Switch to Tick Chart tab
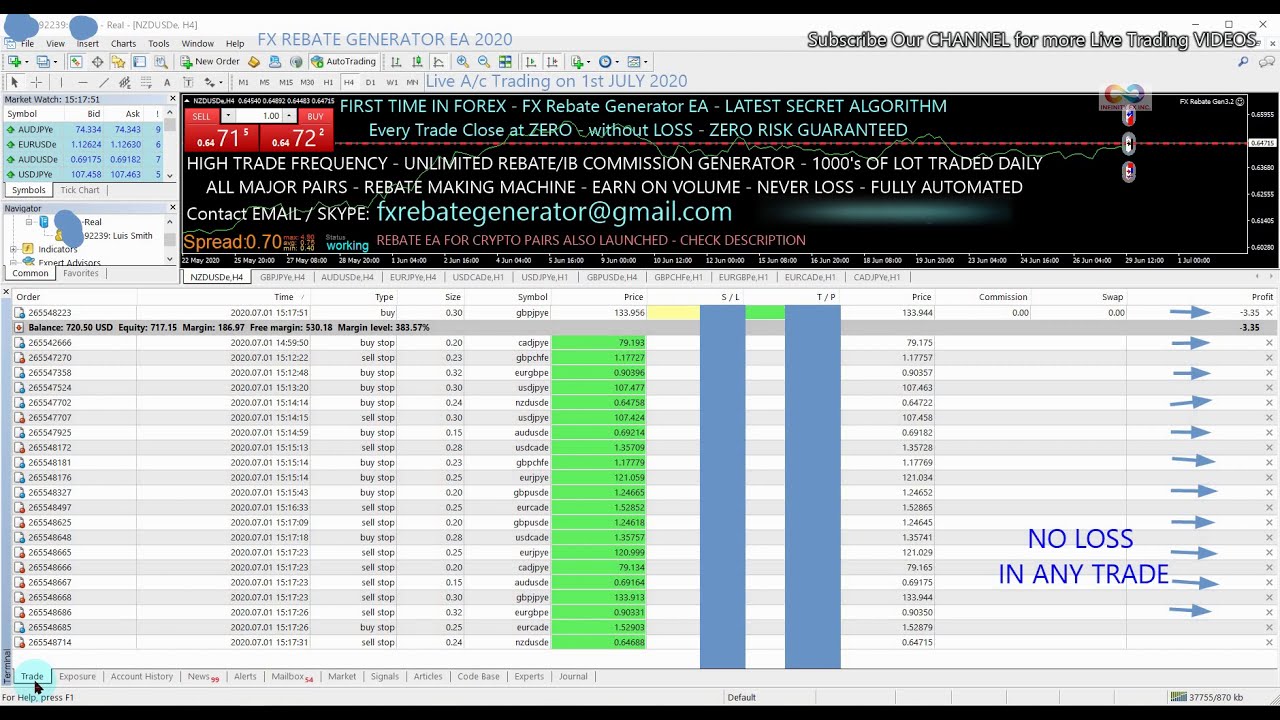The height and width of the screenshot is (720, 1280). [x=80, y=190]
